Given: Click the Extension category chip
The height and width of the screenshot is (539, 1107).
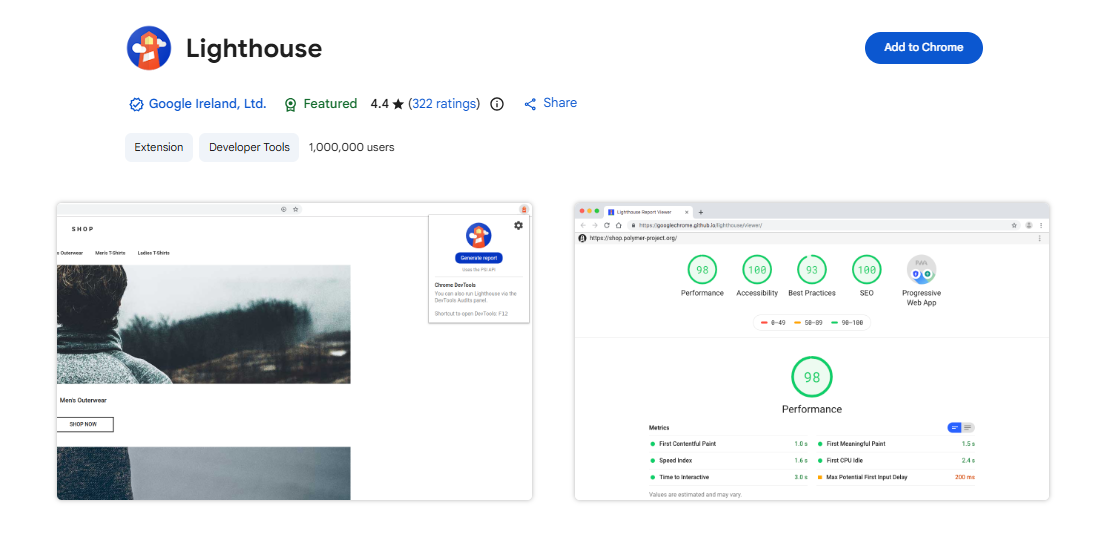Looking at the screenshot, I should point(159,147).
